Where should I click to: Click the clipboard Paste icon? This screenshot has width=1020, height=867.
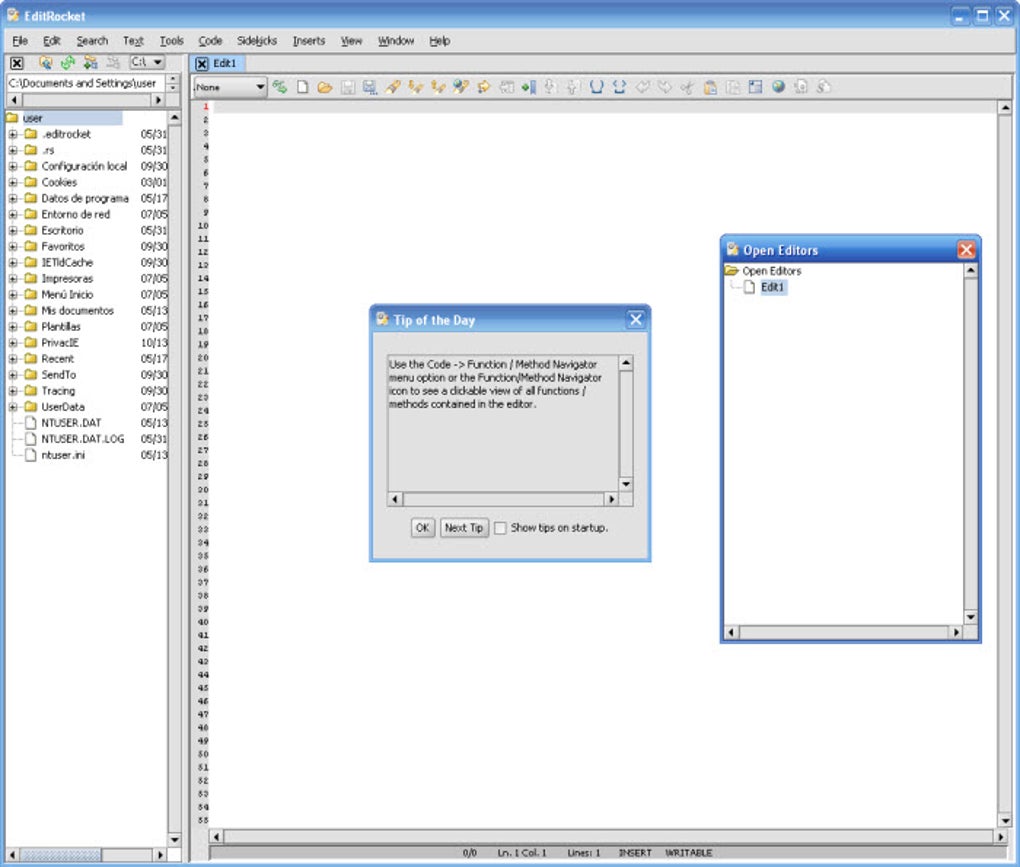(710, 87)
